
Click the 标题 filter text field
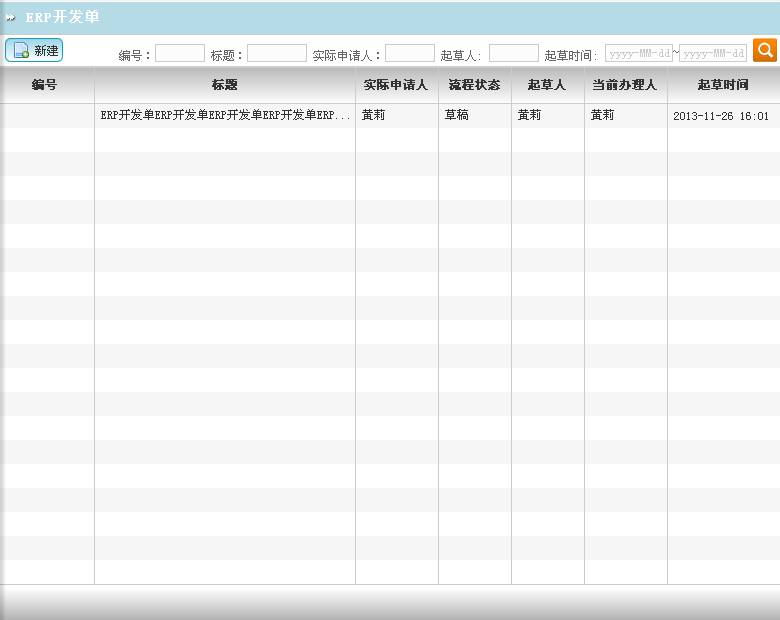coord(276,53)
